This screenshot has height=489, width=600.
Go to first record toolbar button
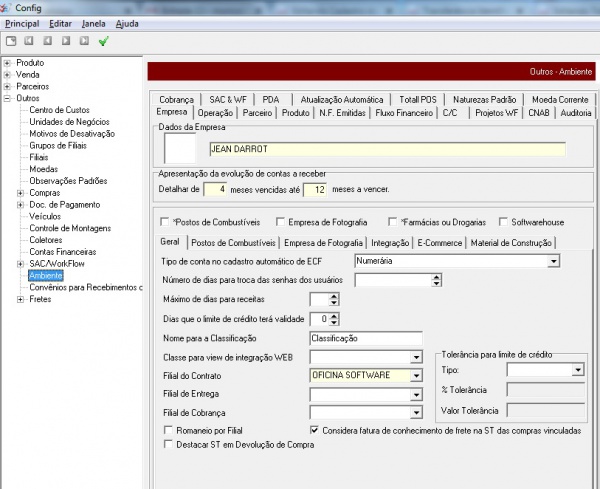(x=29, y=41)
